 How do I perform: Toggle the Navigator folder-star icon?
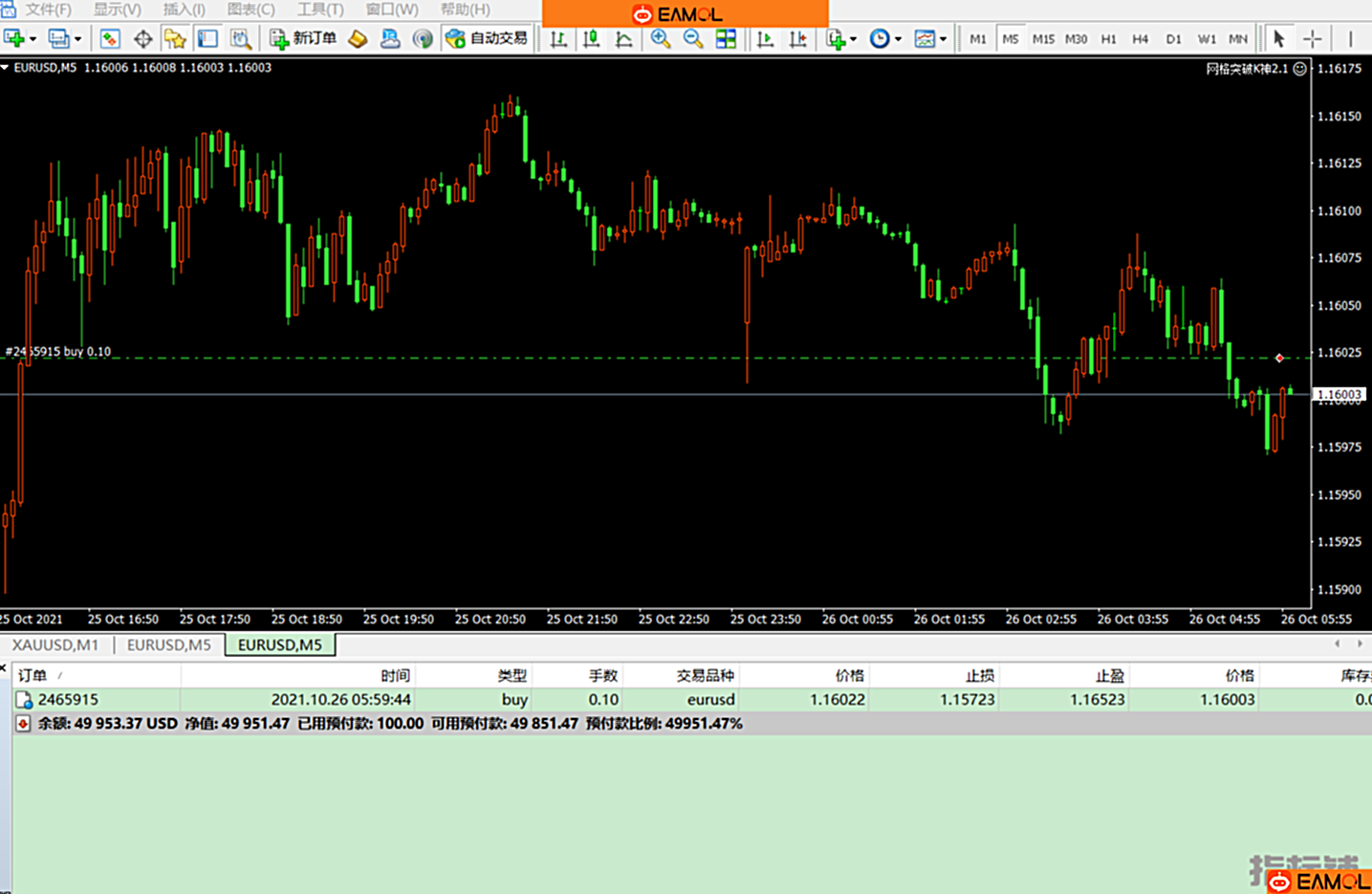[175, 38]
